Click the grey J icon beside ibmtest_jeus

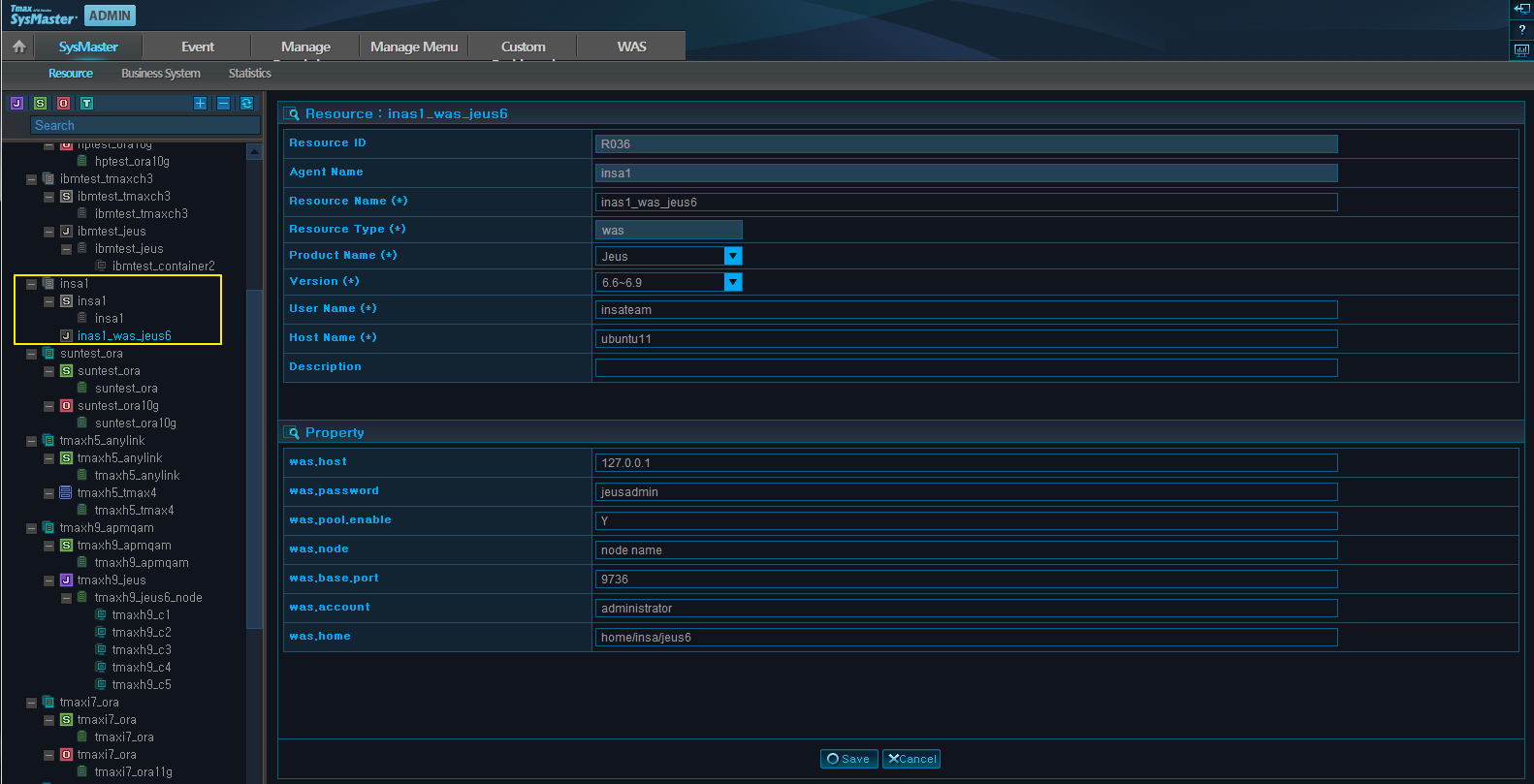pos(66,231)
